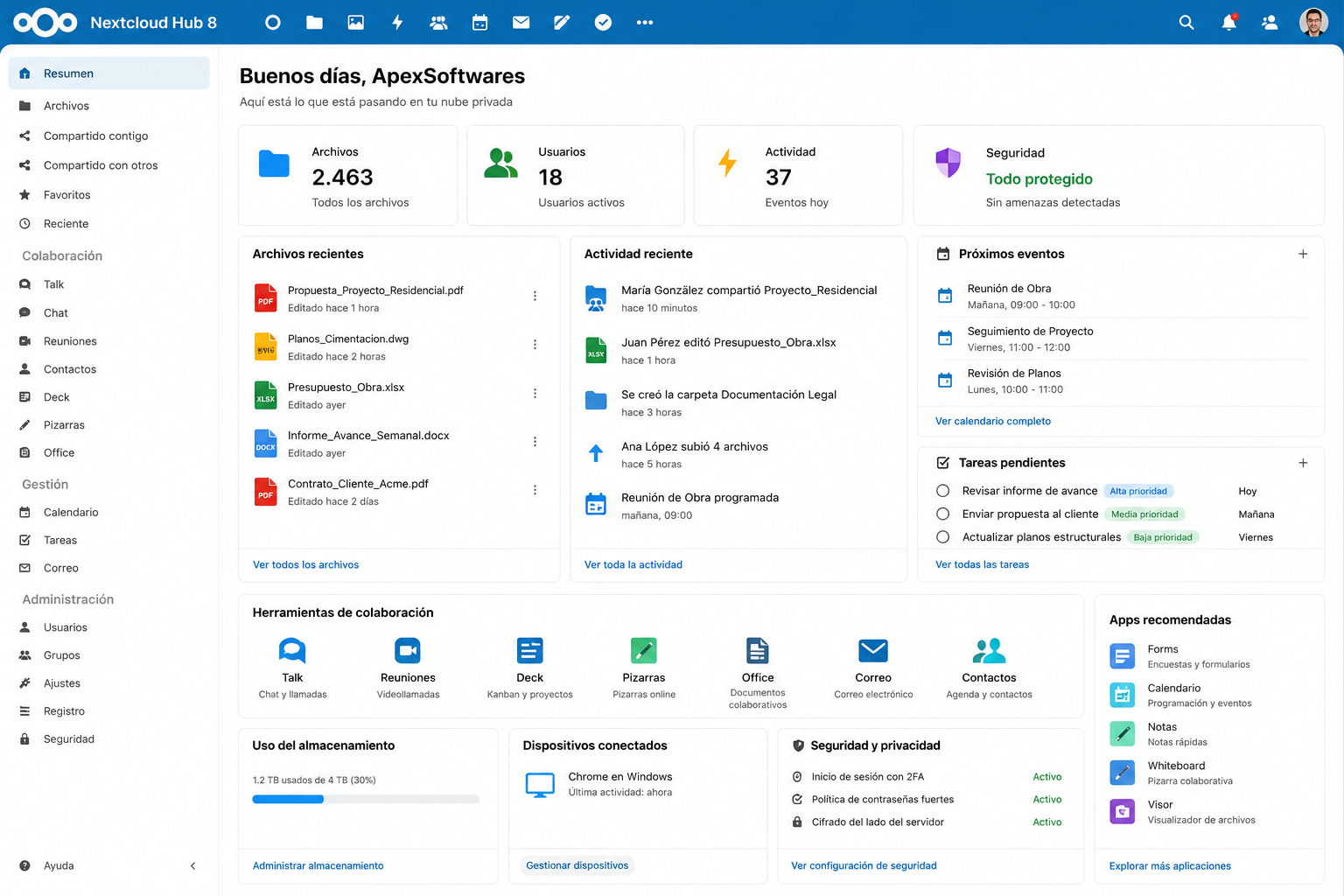Open the contacts menu icon beside the bell
Screen dimensions: 1344x896
(1270, 23)
